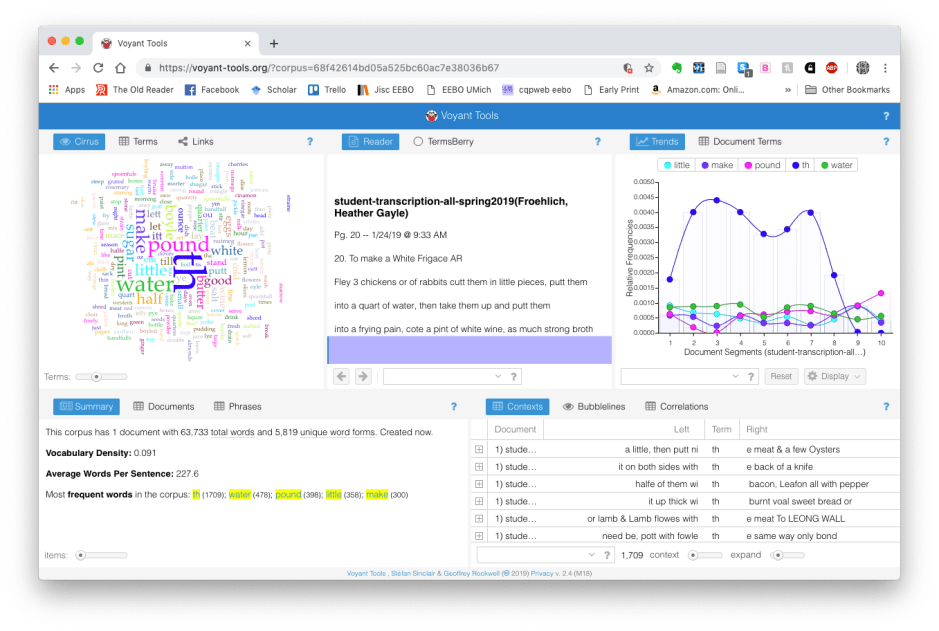This screenshot has height=631, width=939.
Task: Open help in the Voyant Tools blue header
Action: pyautogui.click(x=885, y=116)
